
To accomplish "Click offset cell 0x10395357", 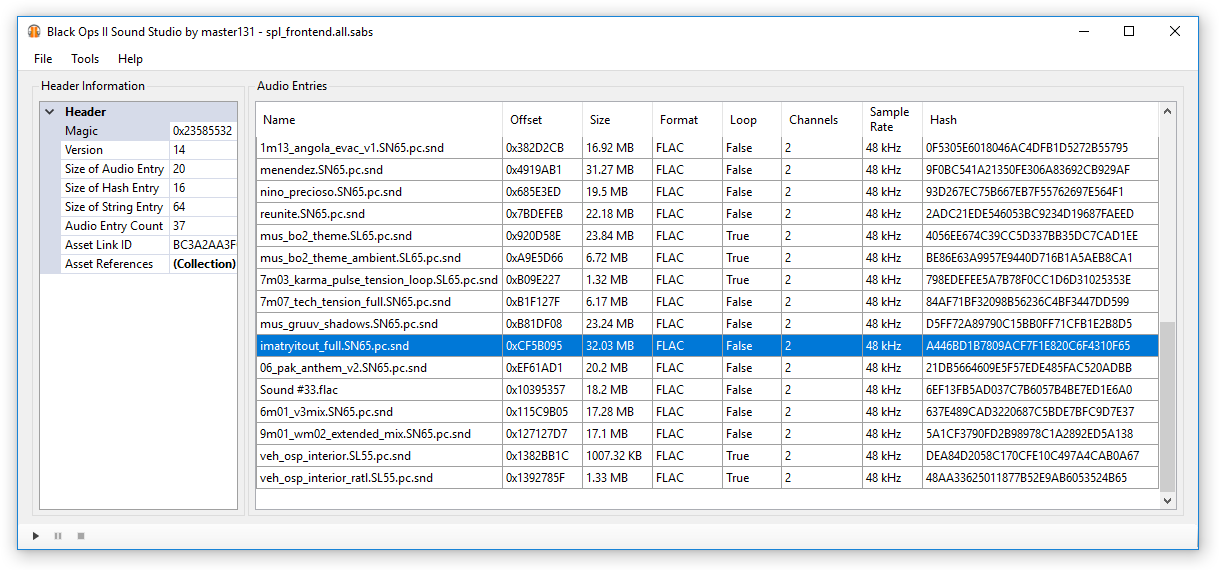I will tap(543, 390).
